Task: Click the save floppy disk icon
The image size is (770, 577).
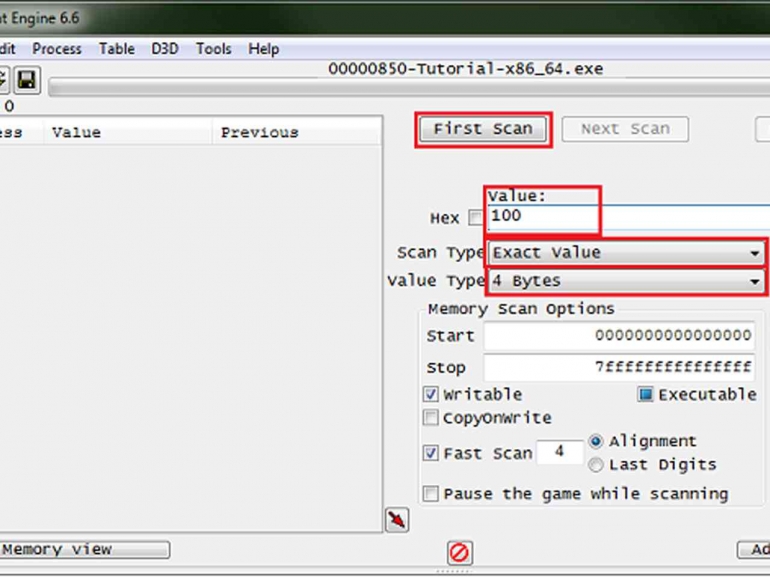Action: pos(27,80)
